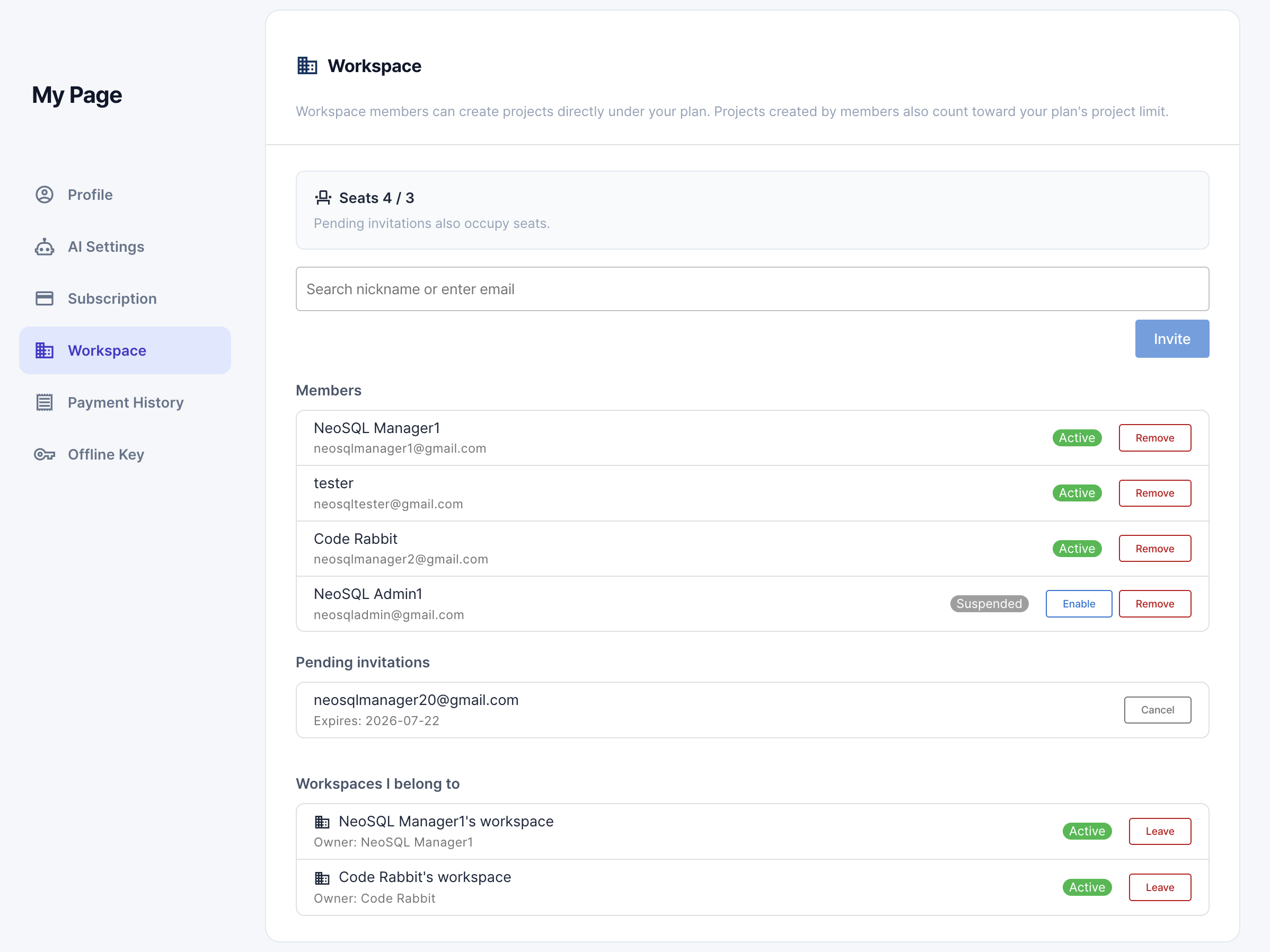Leave NeoSQL Manager1's workspace
Image resolution: width=1270 pixels, height=952 pixels.
(x=1160, y=832)
